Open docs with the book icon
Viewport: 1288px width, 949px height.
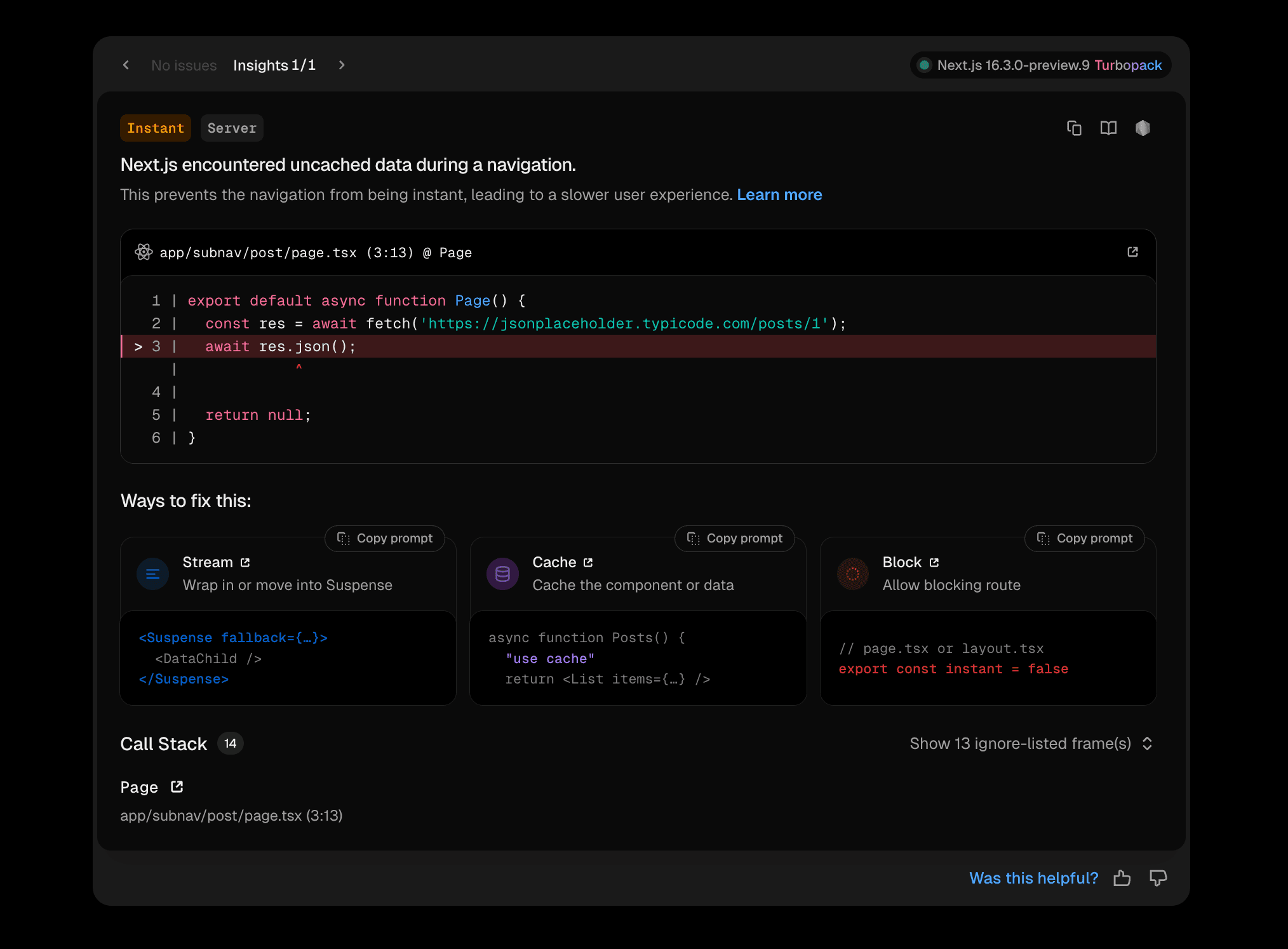[x=1108, y=128]
